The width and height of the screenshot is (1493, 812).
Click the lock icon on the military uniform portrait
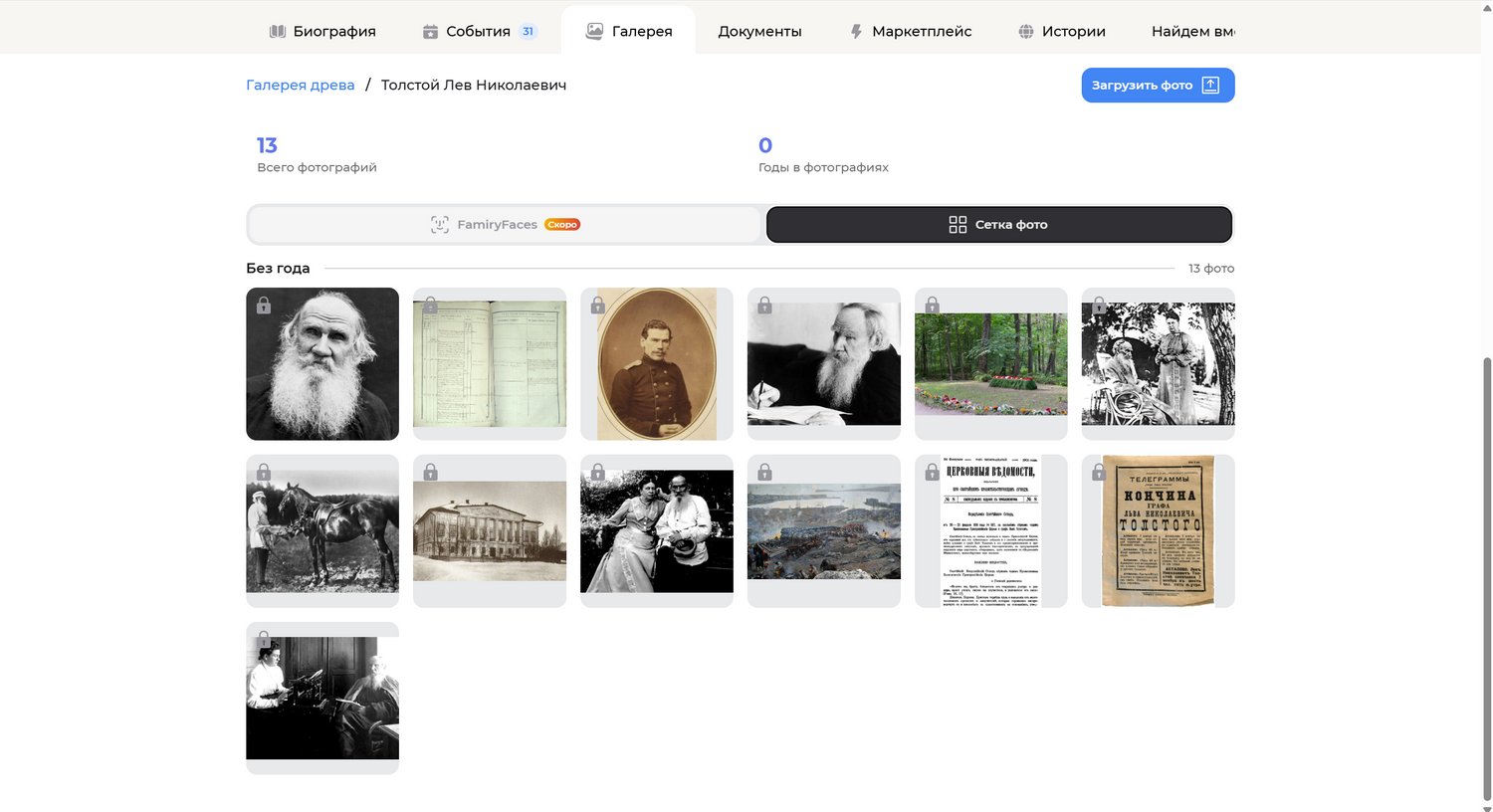[598, 305]
